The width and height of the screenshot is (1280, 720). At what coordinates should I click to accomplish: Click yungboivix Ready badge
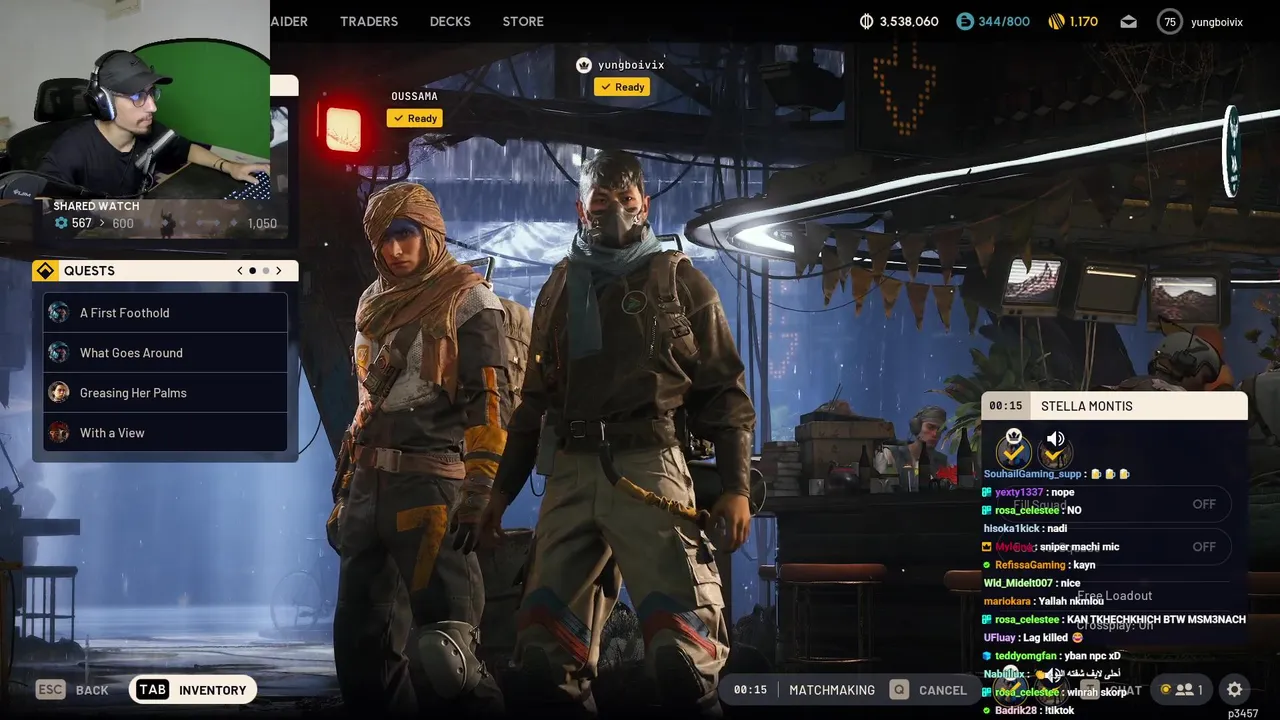point(622,87)
